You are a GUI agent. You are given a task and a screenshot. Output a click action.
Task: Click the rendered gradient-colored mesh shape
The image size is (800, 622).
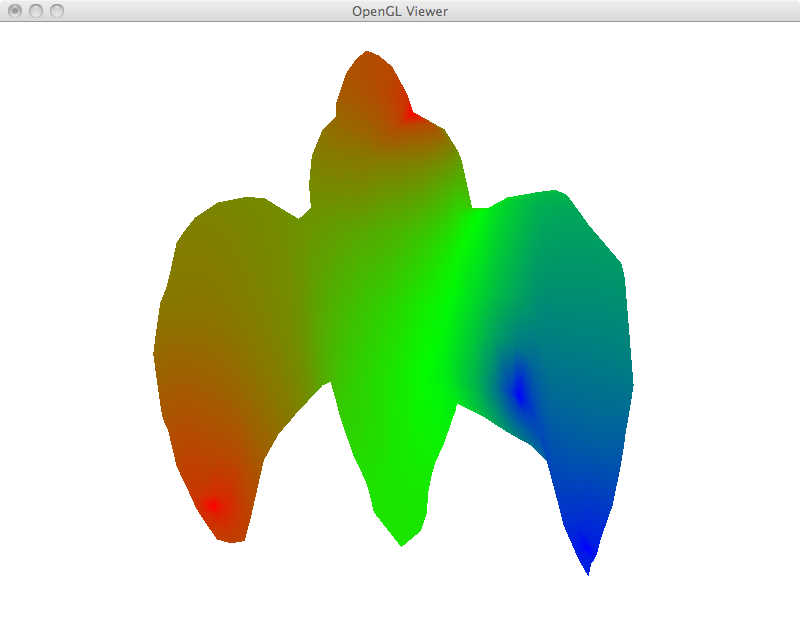(x=393, y=312)
